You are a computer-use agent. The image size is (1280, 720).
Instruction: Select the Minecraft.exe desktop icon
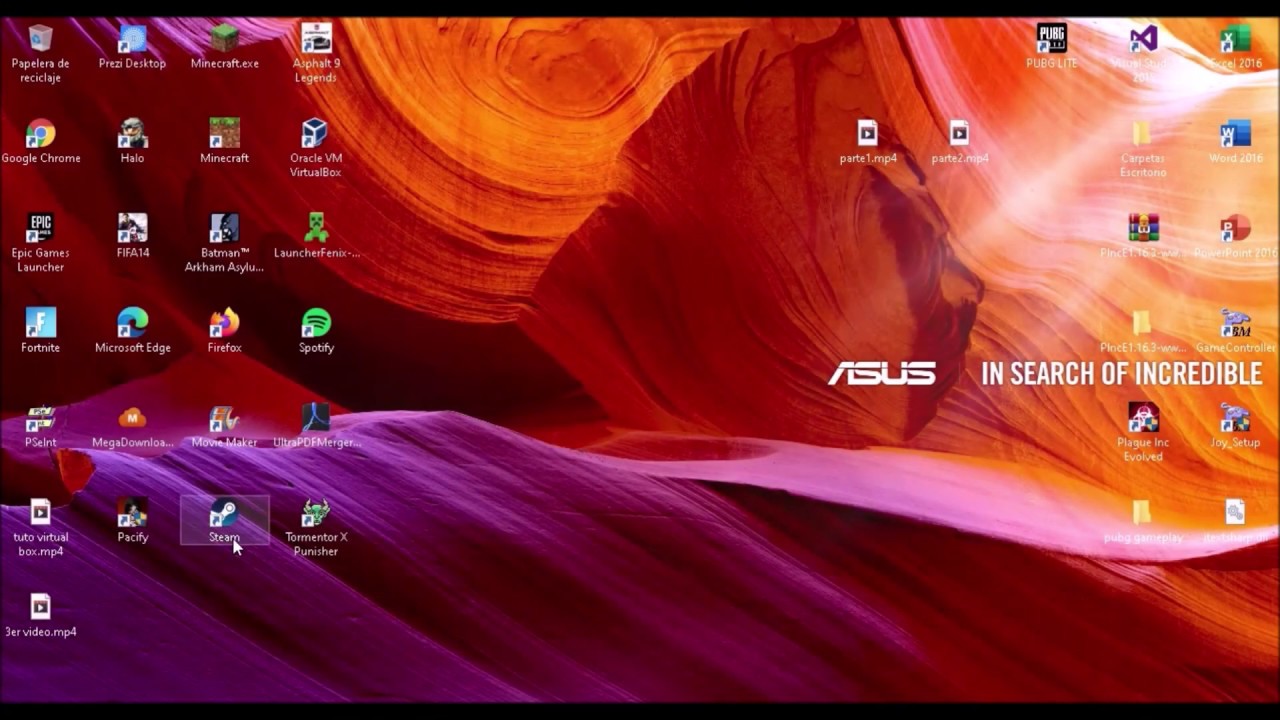click(224, 46)
